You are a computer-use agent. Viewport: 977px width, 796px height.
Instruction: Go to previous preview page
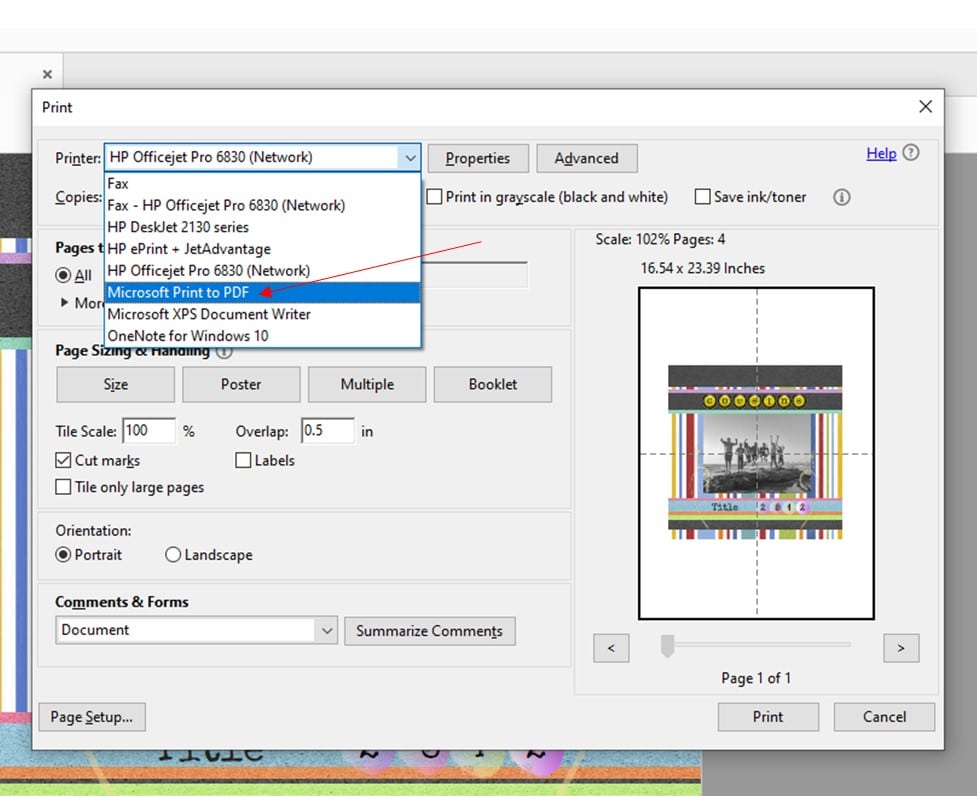(611, 648)
